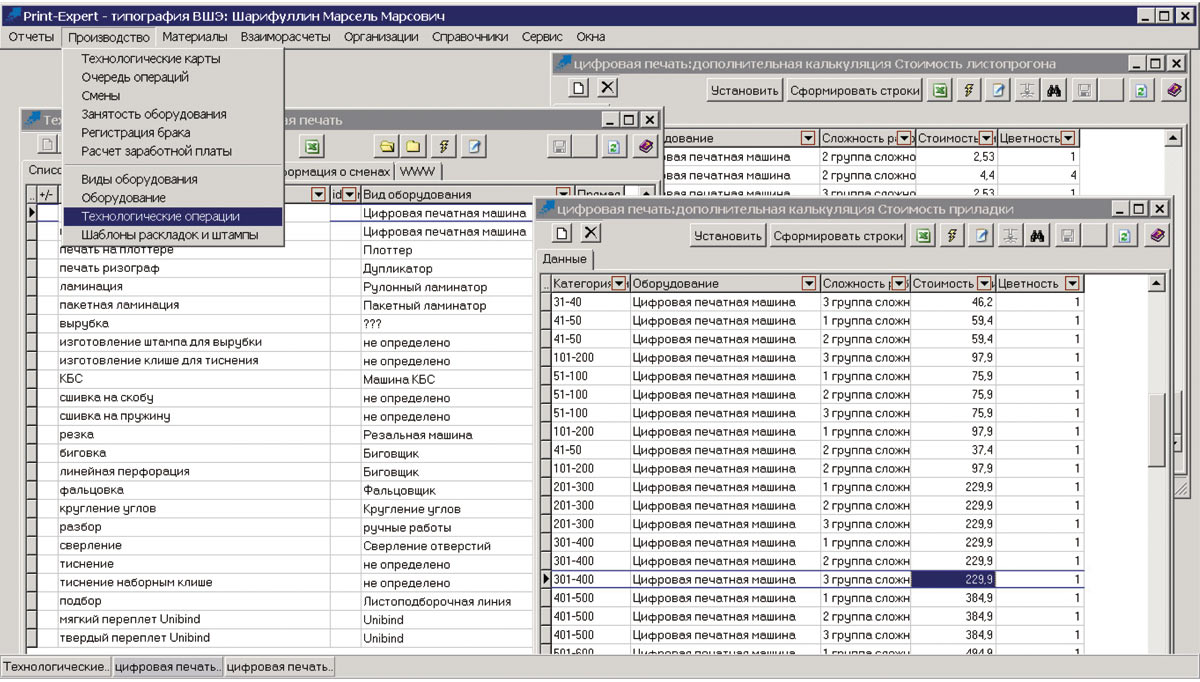Click edit note icon in technological operations window
Image resolution: width=1200 pixels, height=682 pixels.
click(x=473, y=147)
